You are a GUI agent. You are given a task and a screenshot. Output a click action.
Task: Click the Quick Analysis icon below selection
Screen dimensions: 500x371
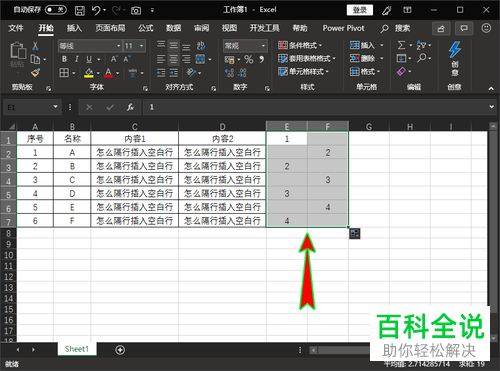click(355, 234)
